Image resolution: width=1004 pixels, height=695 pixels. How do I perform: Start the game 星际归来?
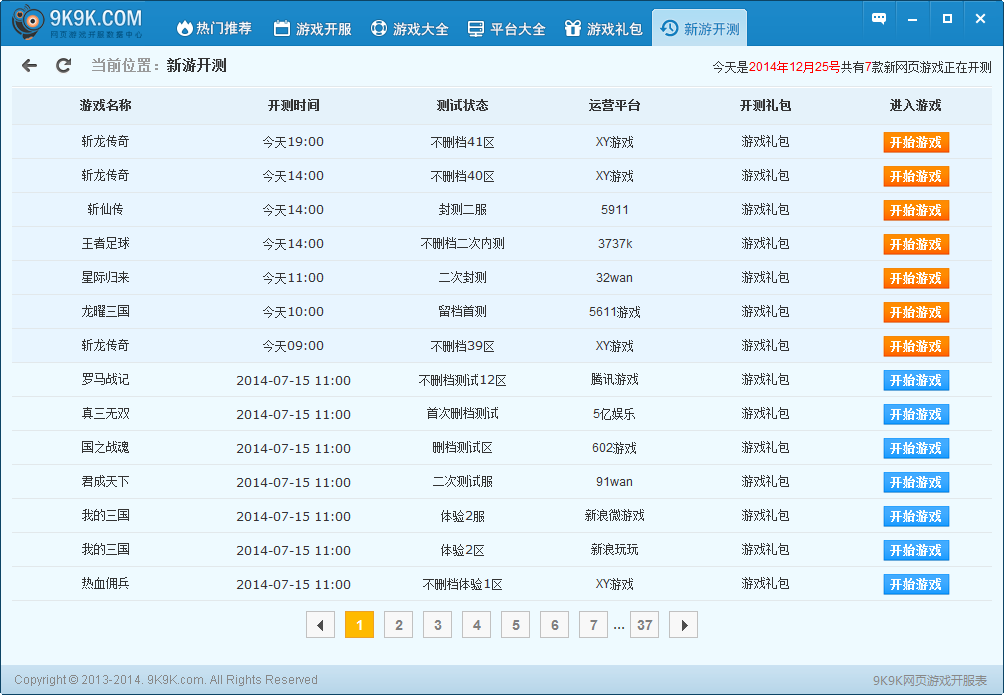[916, 278]
